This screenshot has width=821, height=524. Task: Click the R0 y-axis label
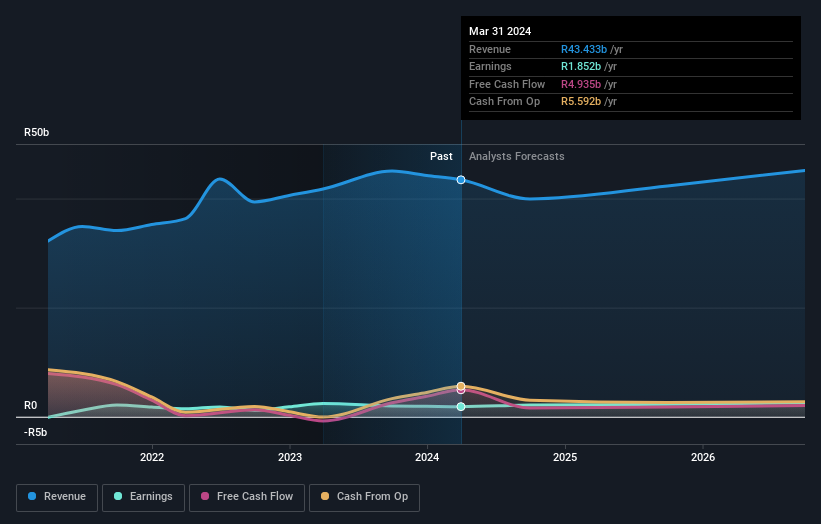(x=30, y=406)
